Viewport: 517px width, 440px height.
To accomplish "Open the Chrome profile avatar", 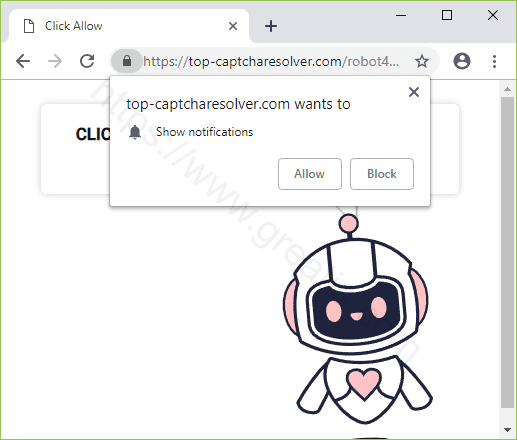I will tap(462, 61).
